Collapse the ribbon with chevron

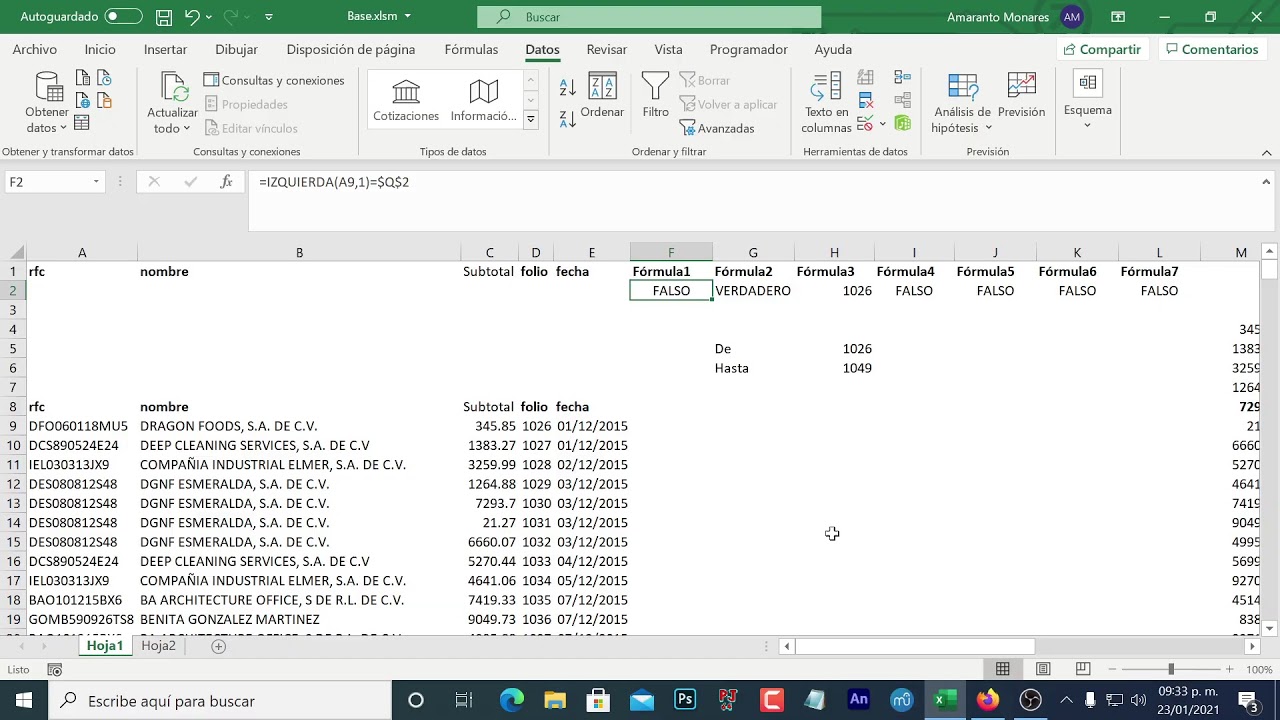(1266, 153)
